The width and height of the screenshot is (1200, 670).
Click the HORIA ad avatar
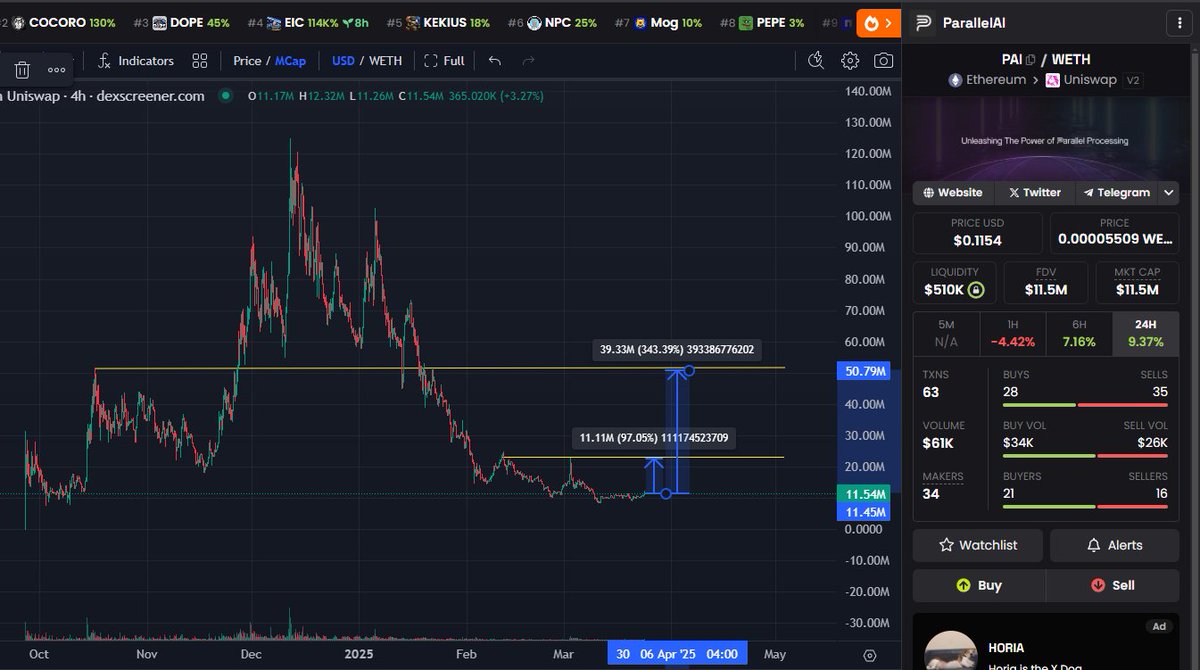[951, 653]
